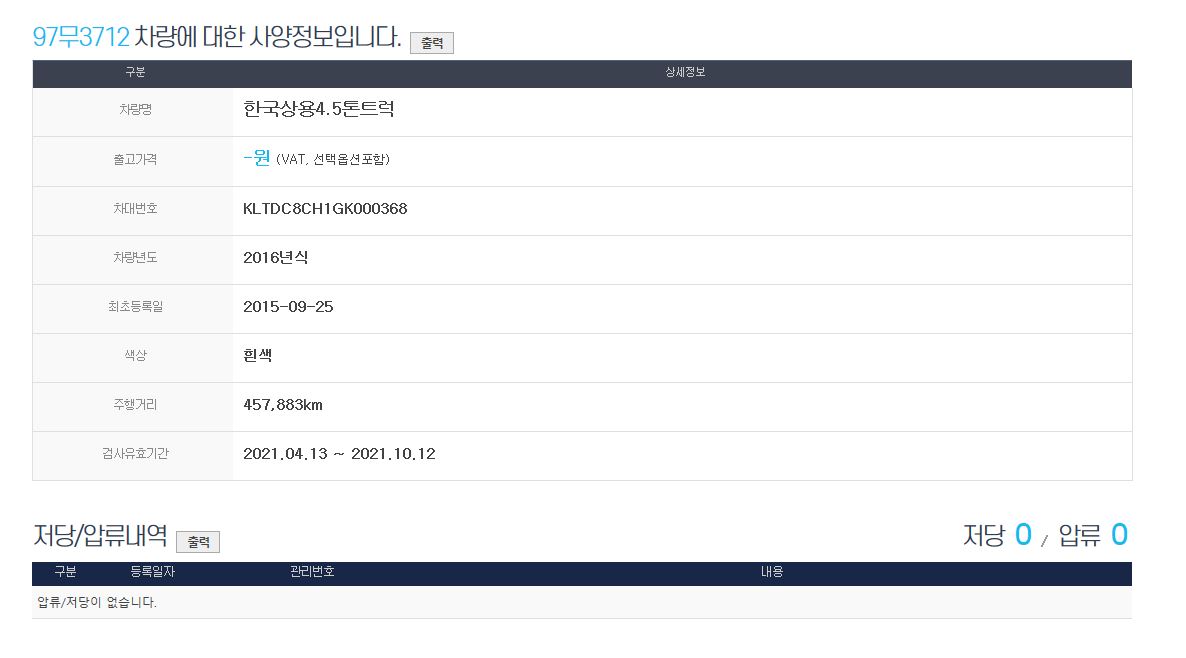
Task: Click the 차대번호 row label
Action: (134, 209)
